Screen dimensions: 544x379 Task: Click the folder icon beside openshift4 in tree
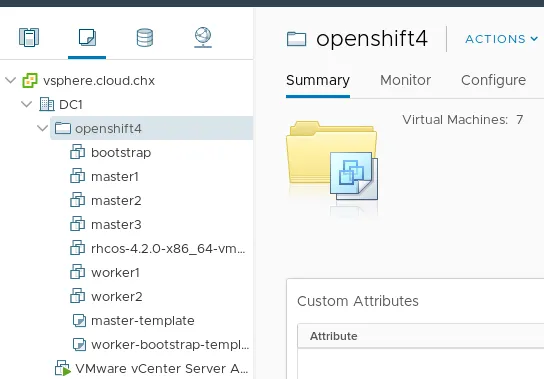(x=63, y=128)
